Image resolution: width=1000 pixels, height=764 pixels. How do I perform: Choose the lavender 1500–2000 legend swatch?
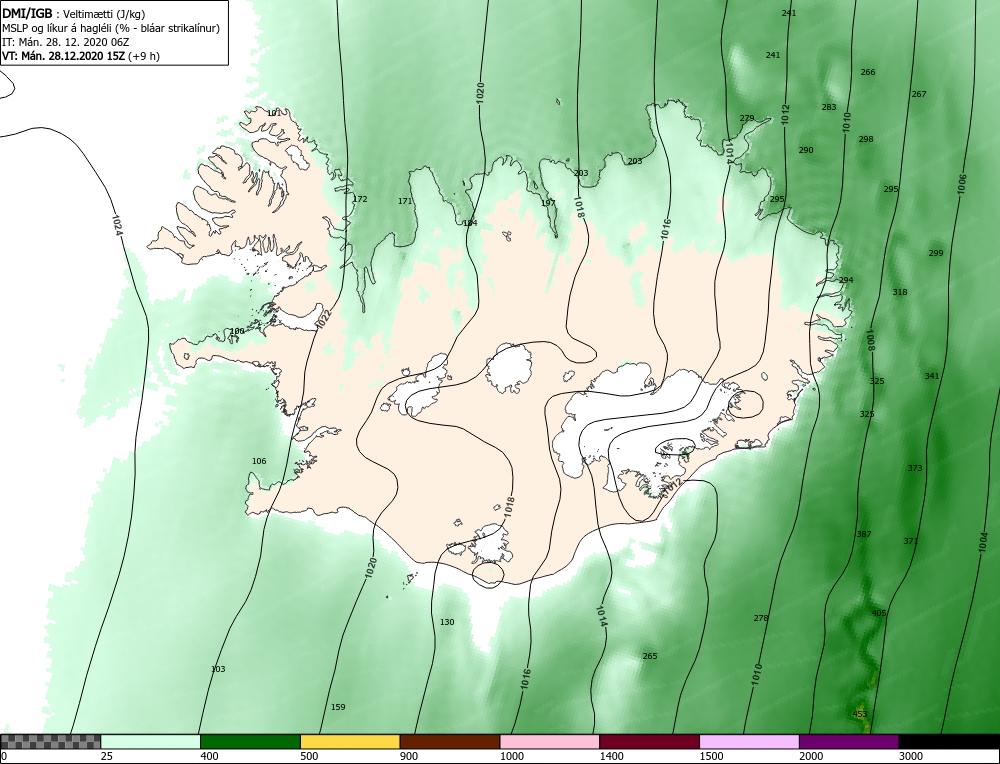tap(749, 742)
